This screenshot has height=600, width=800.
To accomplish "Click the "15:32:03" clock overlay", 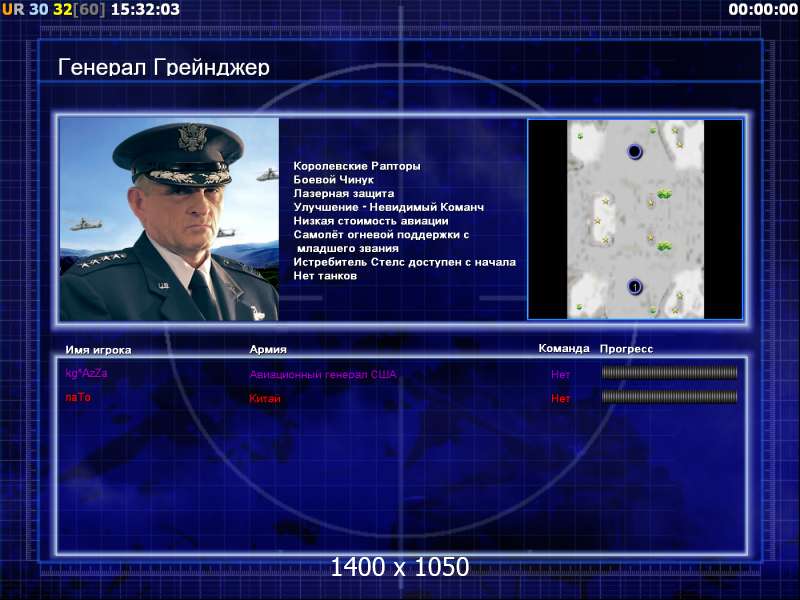I will 145,9.
